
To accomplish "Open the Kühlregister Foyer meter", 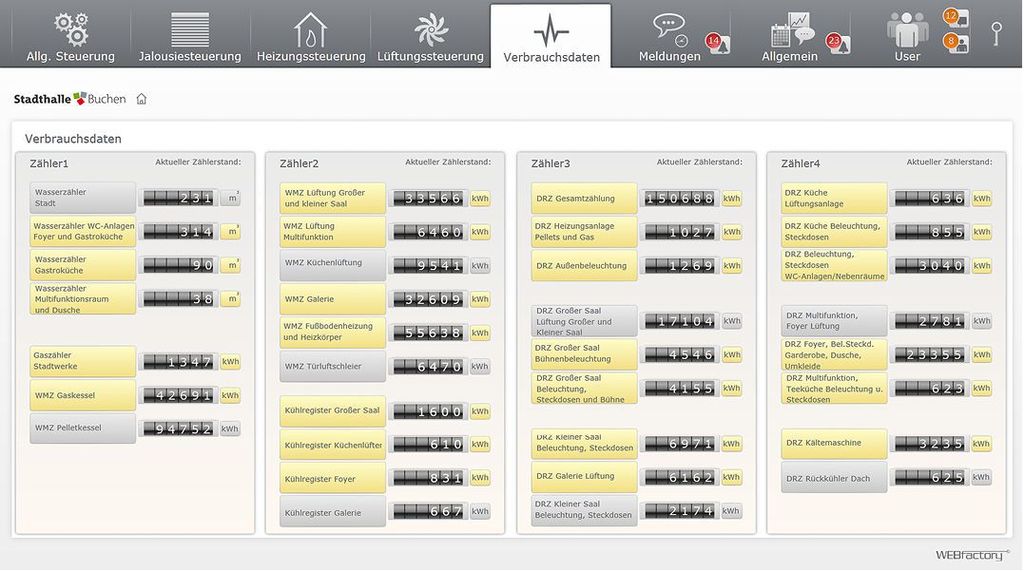I will click(332, 479).
